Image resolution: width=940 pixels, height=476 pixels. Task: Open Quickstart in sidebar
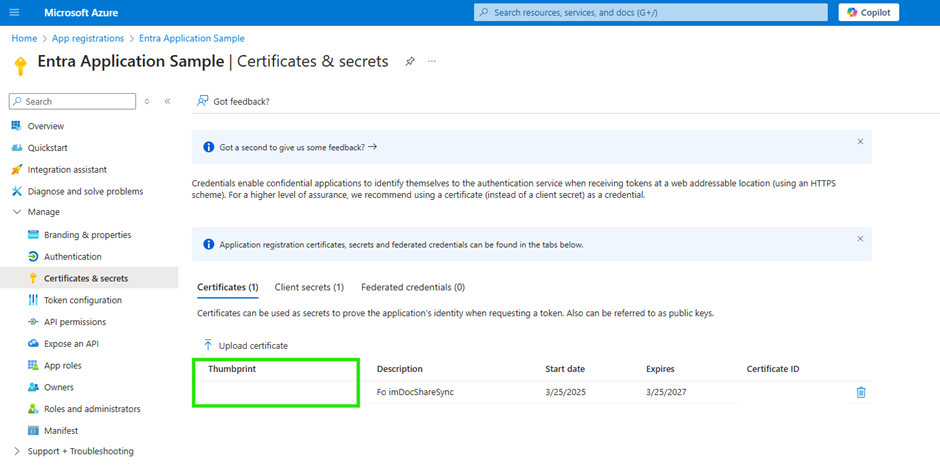click(47, 147)
